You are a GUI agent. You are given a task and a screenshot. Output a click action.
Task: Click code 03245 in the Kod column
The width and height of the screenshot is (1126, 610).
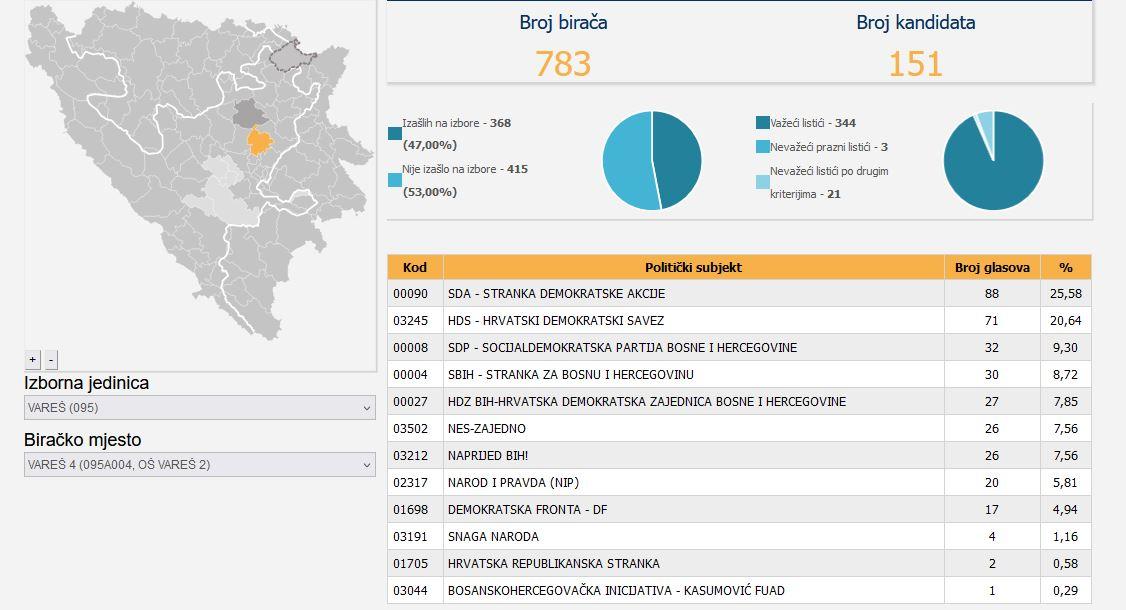pyautogui.click(x=410, y=320)
